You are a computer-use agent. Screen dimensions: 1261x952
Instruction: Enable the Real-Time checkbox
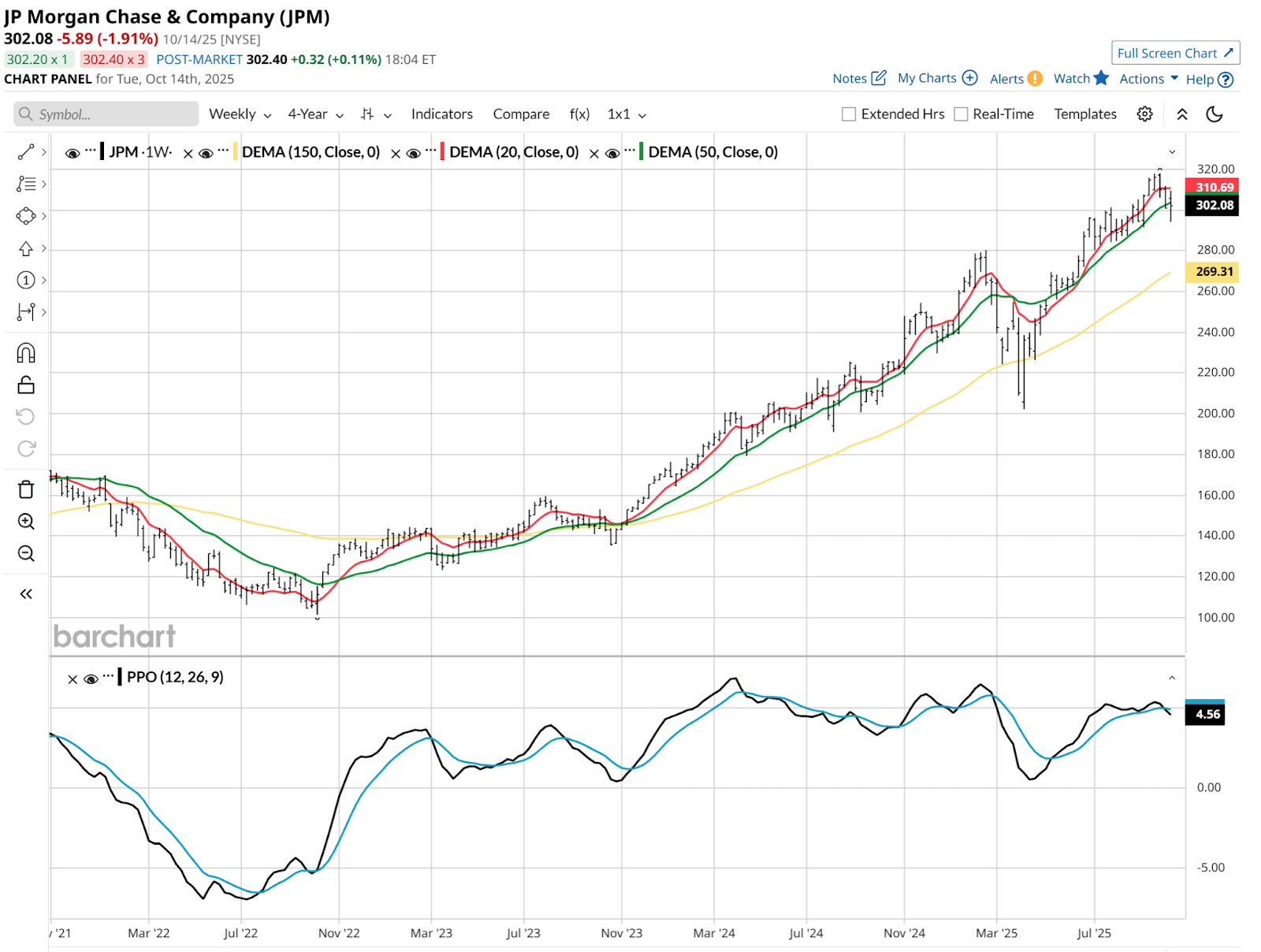961,114
